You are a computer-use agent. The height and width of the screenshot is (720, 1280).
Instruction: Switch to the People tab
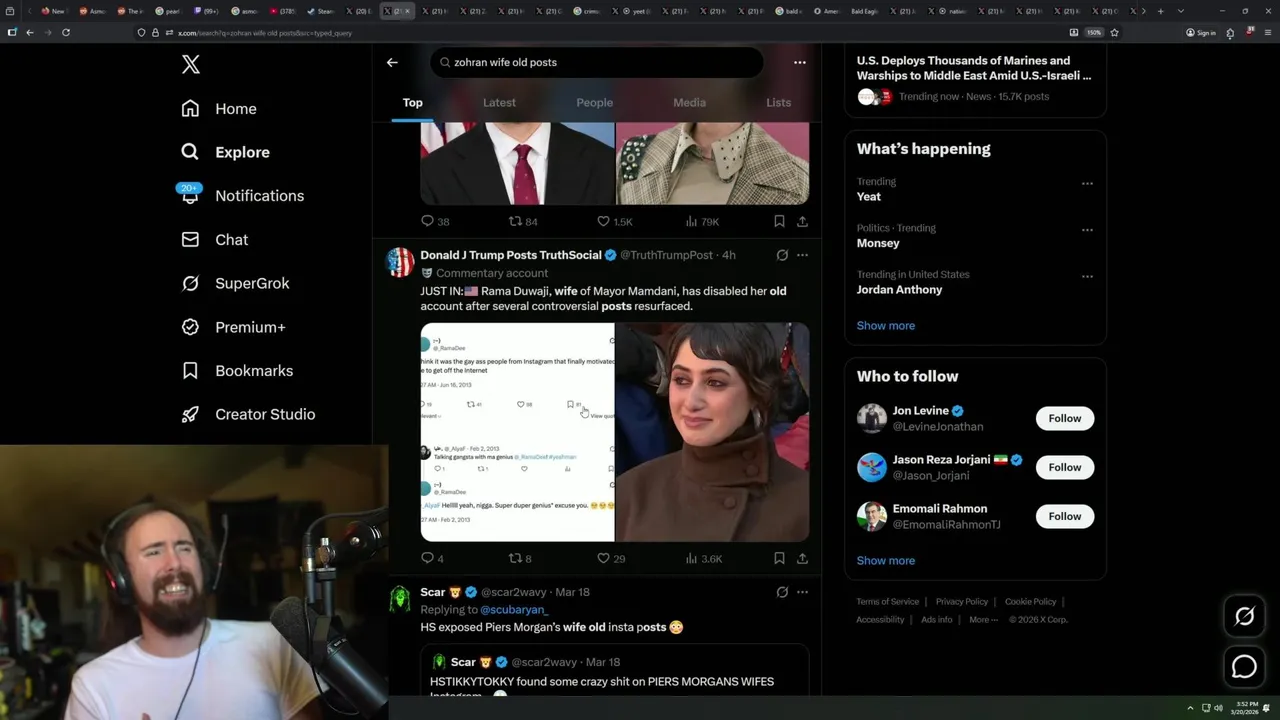[x=594, y=102]
